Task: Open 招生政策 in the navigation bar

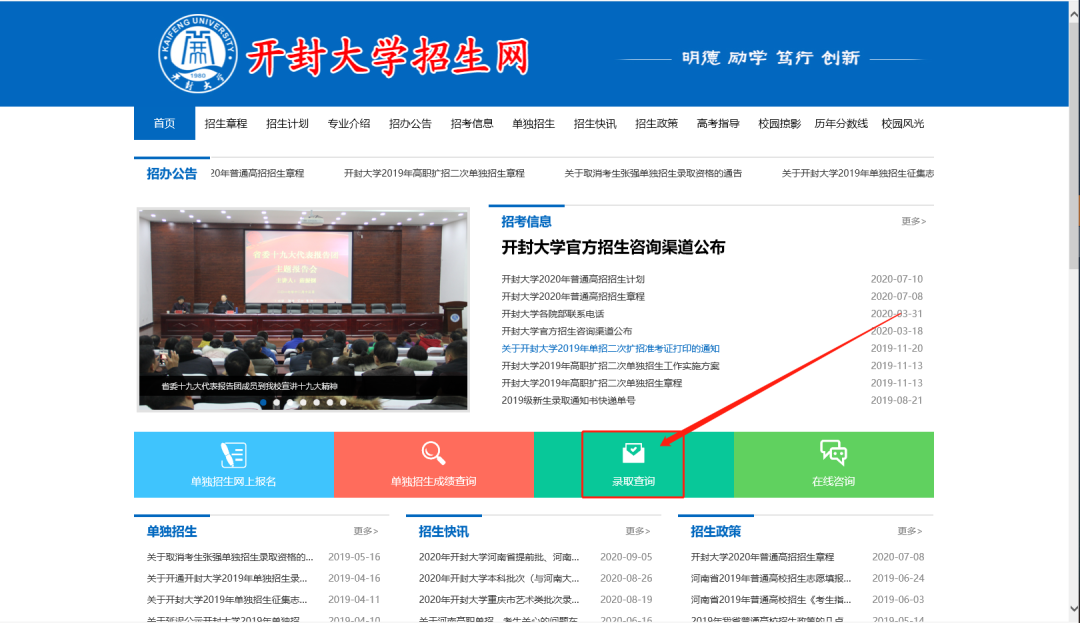Action: click(x=656, y=124)
